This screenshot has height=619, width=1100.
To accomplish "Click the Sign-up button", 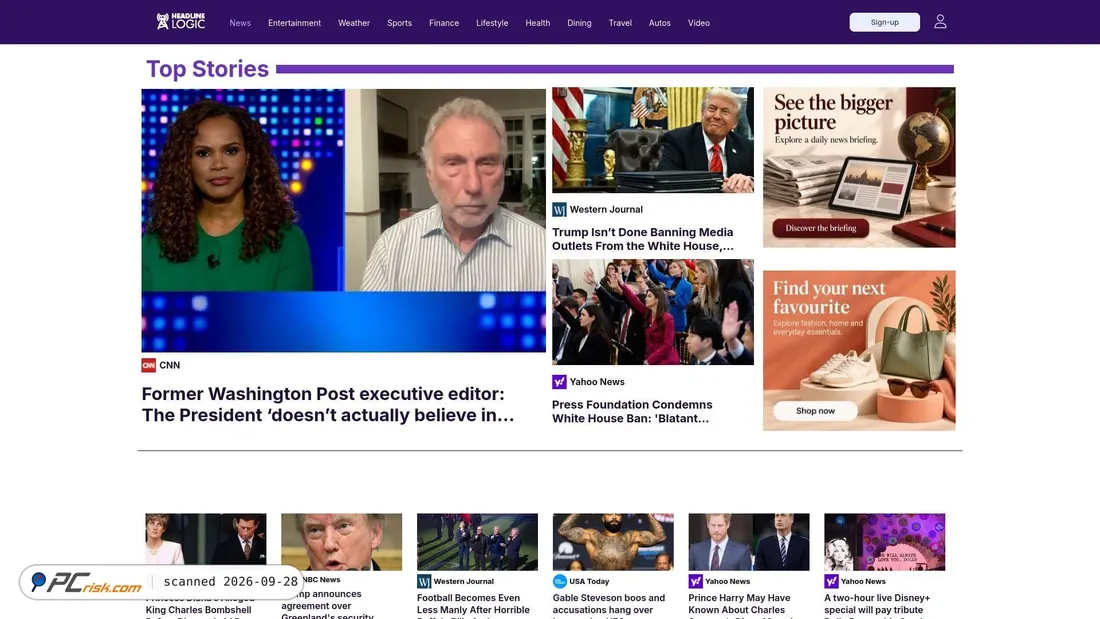I will click(885, 22).
